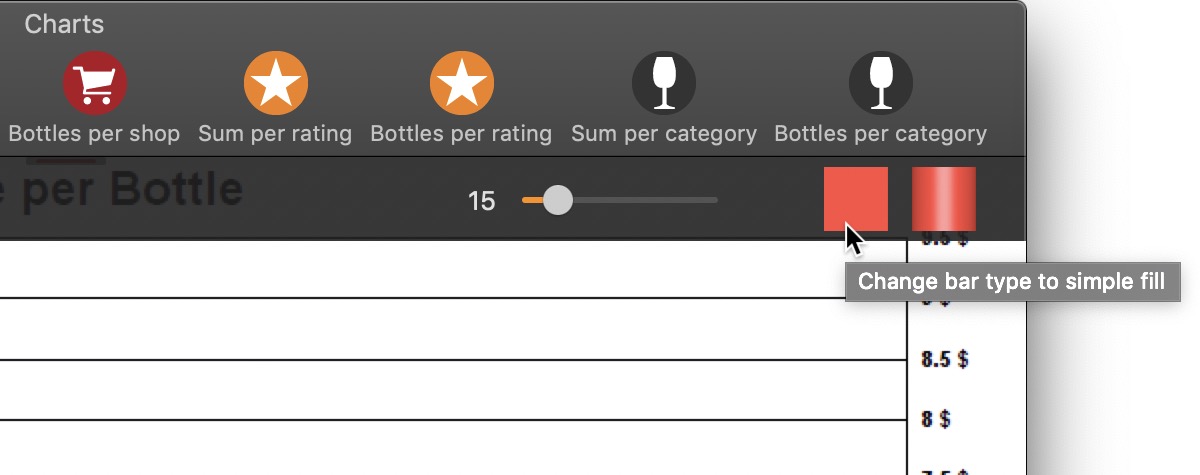Image resolution: width=1200 pixels, height=475 pixels.
Task: Click the "Sum per category" label
Action: [x=664, y=133]
